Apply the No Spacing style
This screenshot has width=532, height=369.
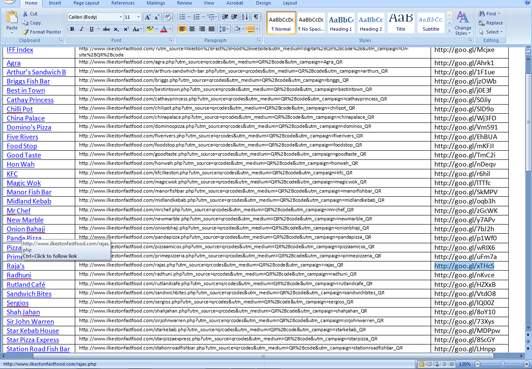[x=311, y=23]
